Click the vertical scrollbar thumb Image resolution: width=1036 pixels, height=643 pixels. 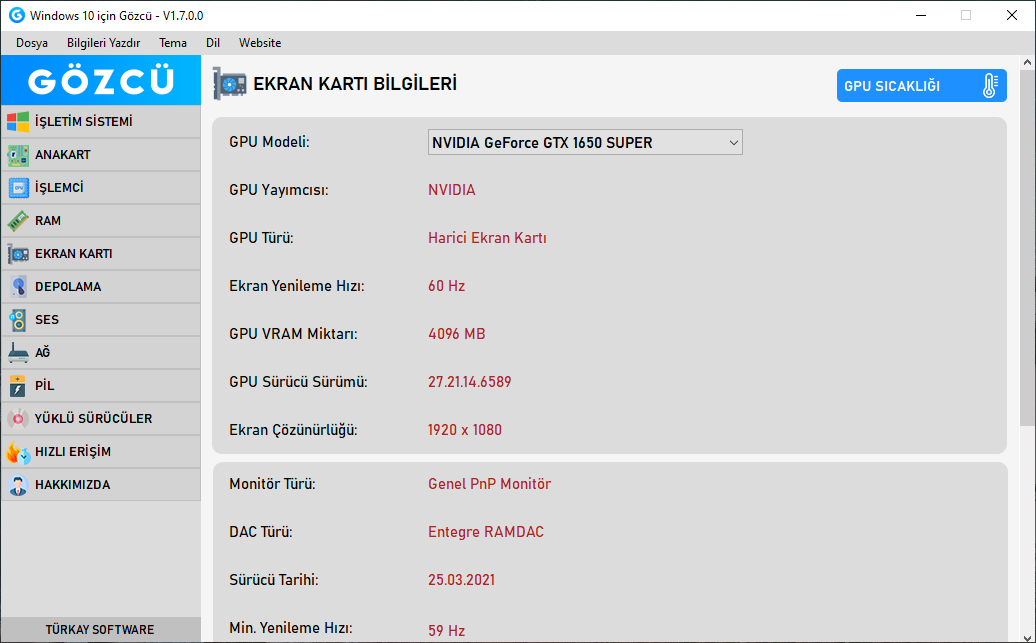(x=1027, y=248)
